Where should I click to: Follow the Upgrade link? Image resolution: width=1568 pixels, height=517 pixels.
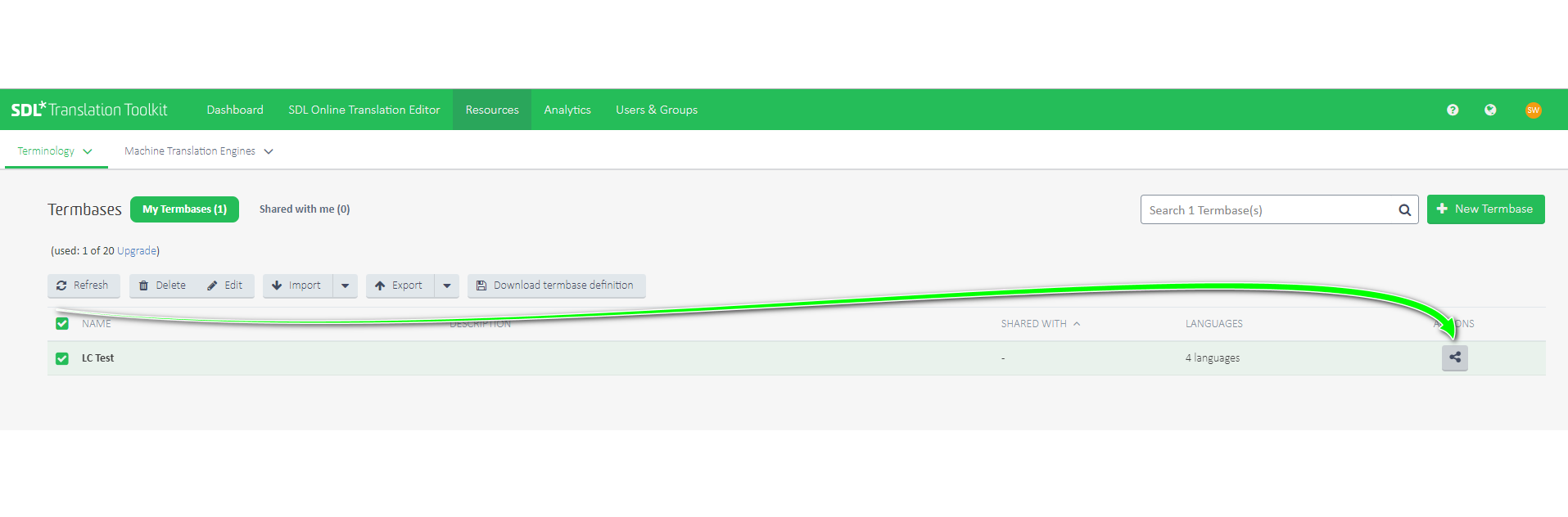pyautogui.click(x=136, y=251)
